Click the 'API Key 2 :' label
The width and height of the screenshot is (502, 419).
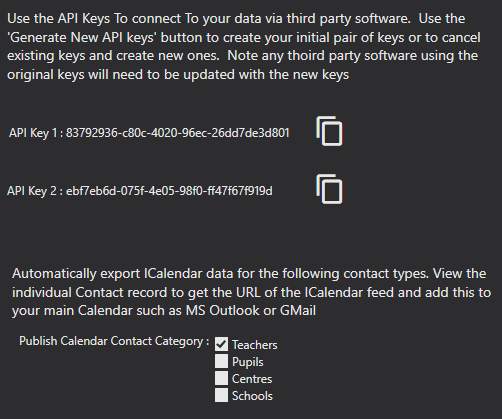[35, 191]
